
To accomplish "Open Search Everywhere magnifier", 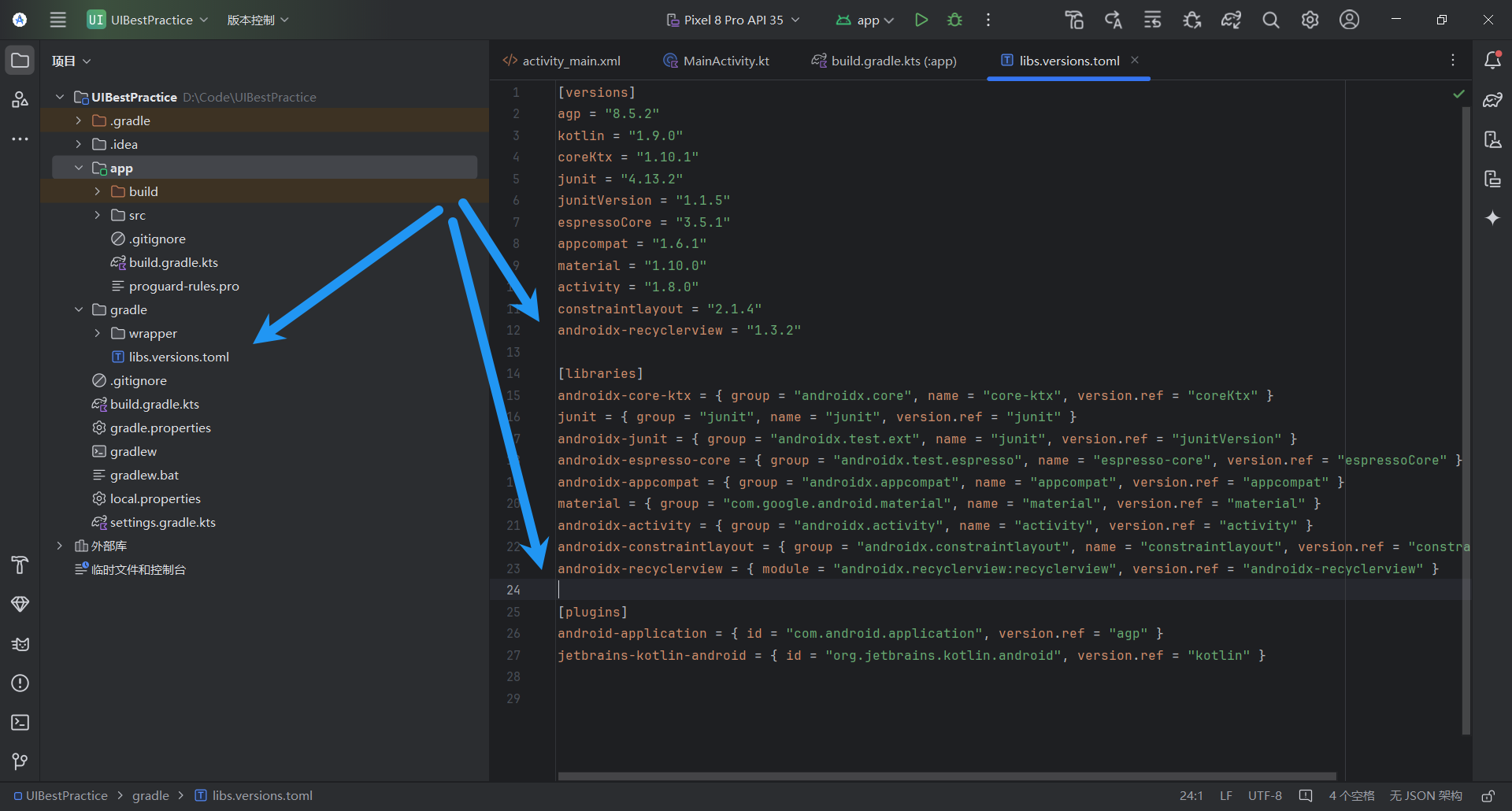I will point(1270,20).
